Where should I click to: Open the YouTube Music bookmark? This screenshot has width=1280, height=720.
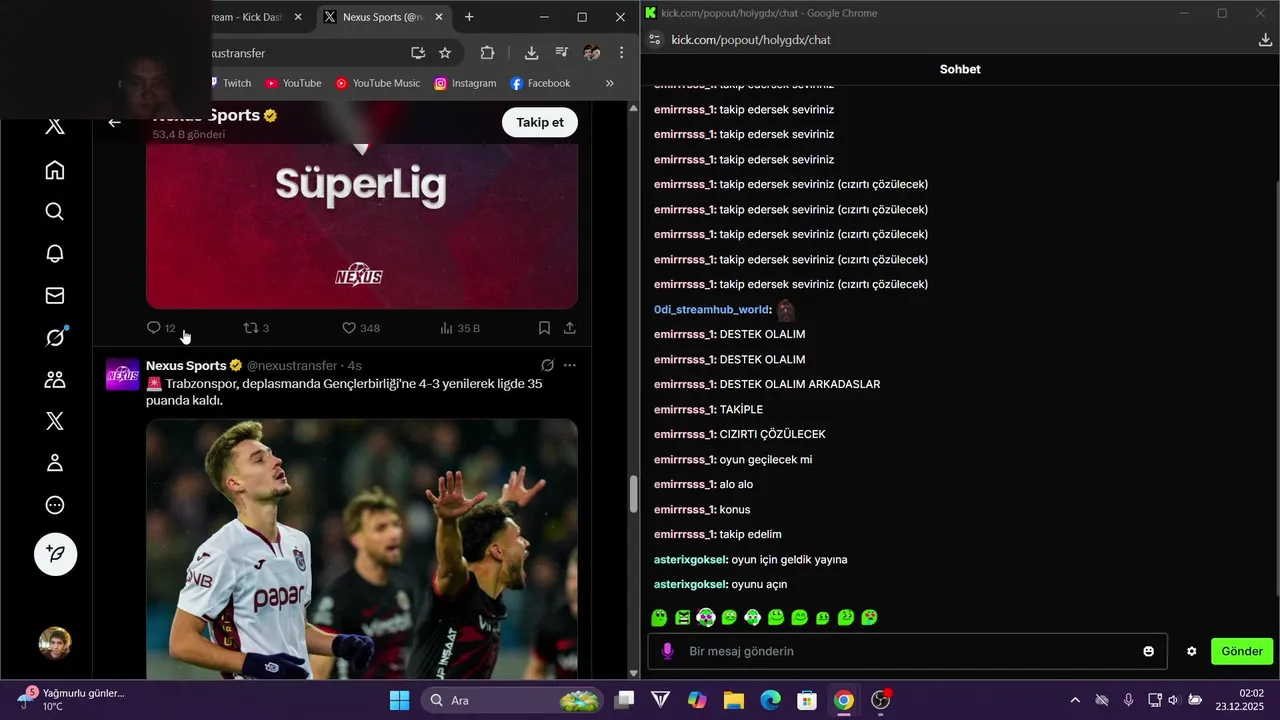pyautogui.click(x=377, y=83)
